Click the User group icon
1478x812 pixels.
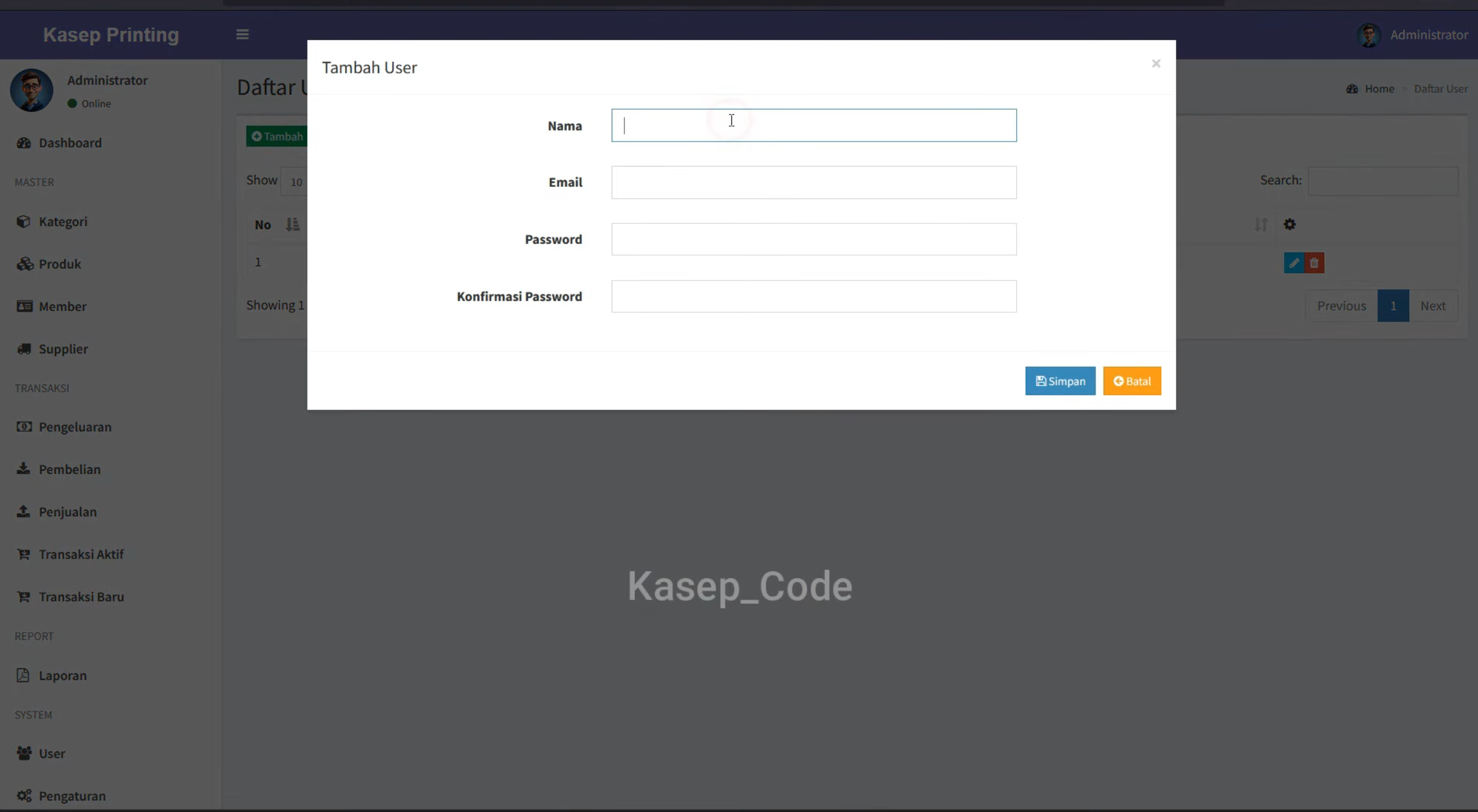[24, 753]
